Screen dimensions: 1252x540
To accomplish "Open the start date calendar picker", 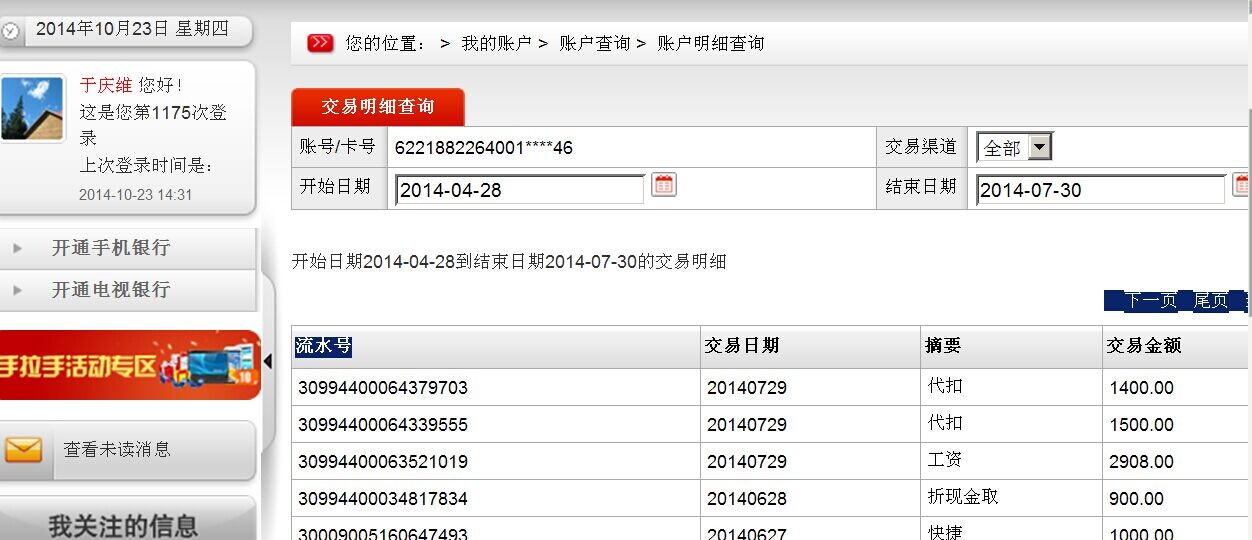I will tap(664, 185).
